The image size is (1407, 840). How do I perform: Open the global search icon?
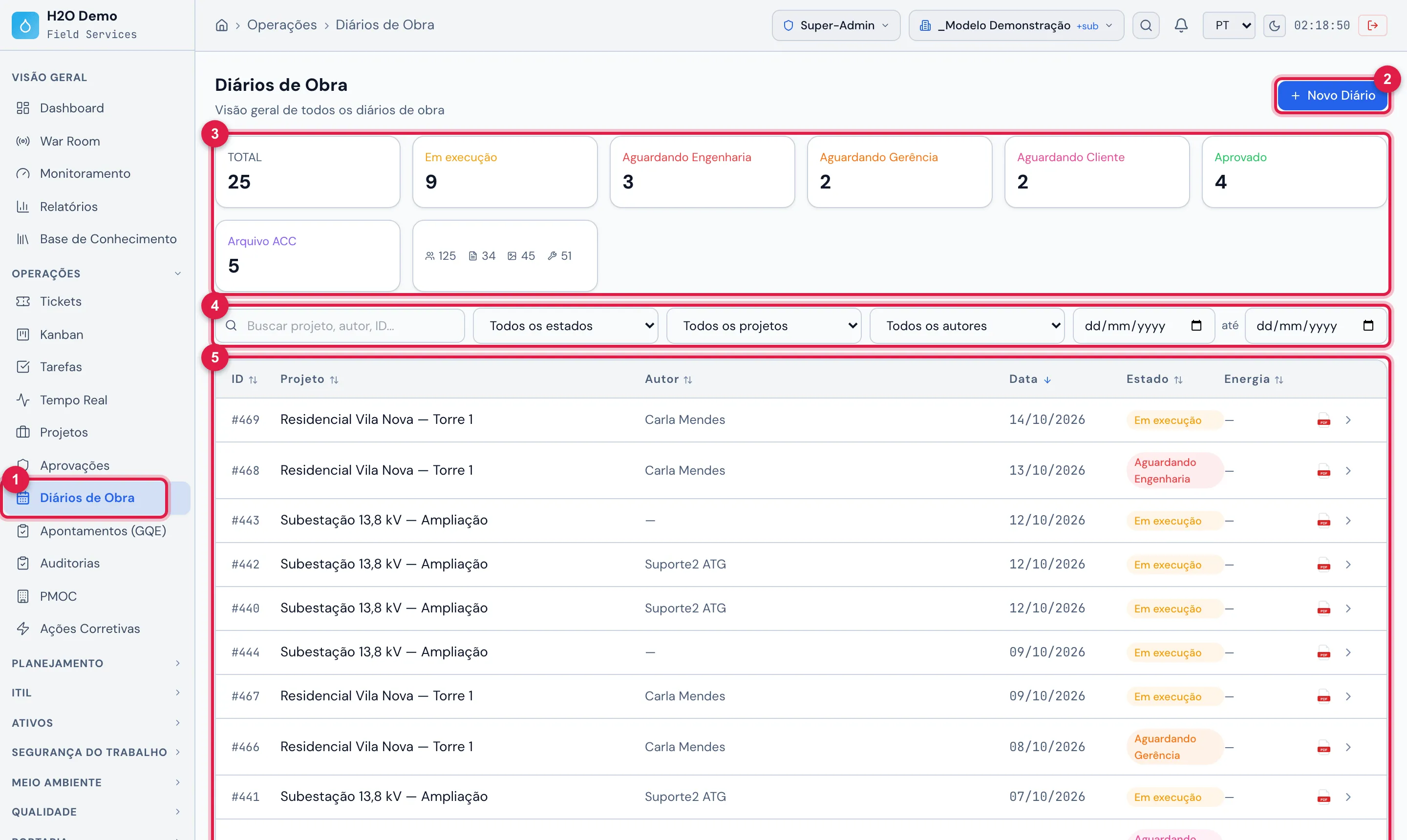[1146, 25]
